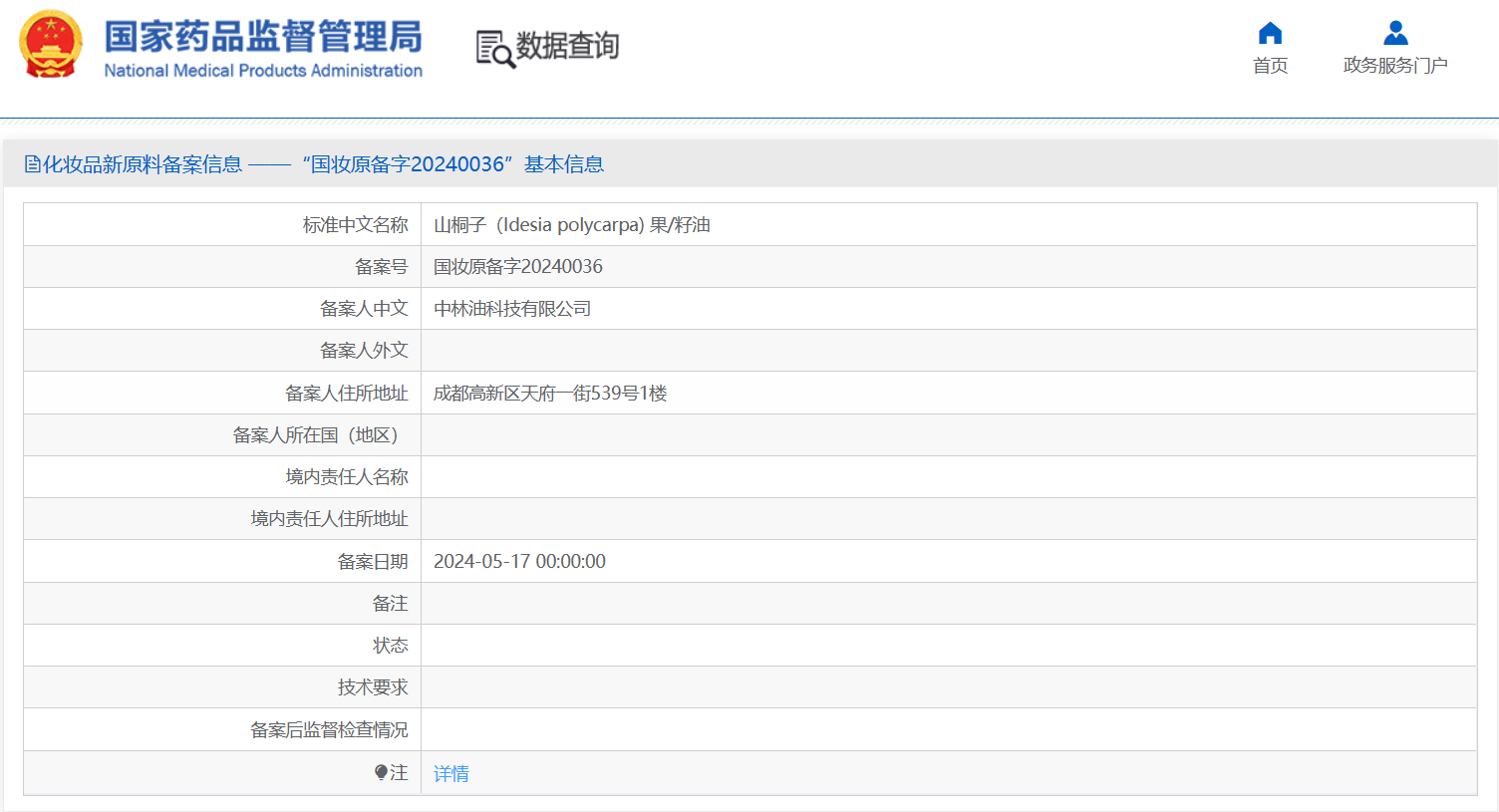
Task: Click the 备案人外文 label
Action: point(364,351)
